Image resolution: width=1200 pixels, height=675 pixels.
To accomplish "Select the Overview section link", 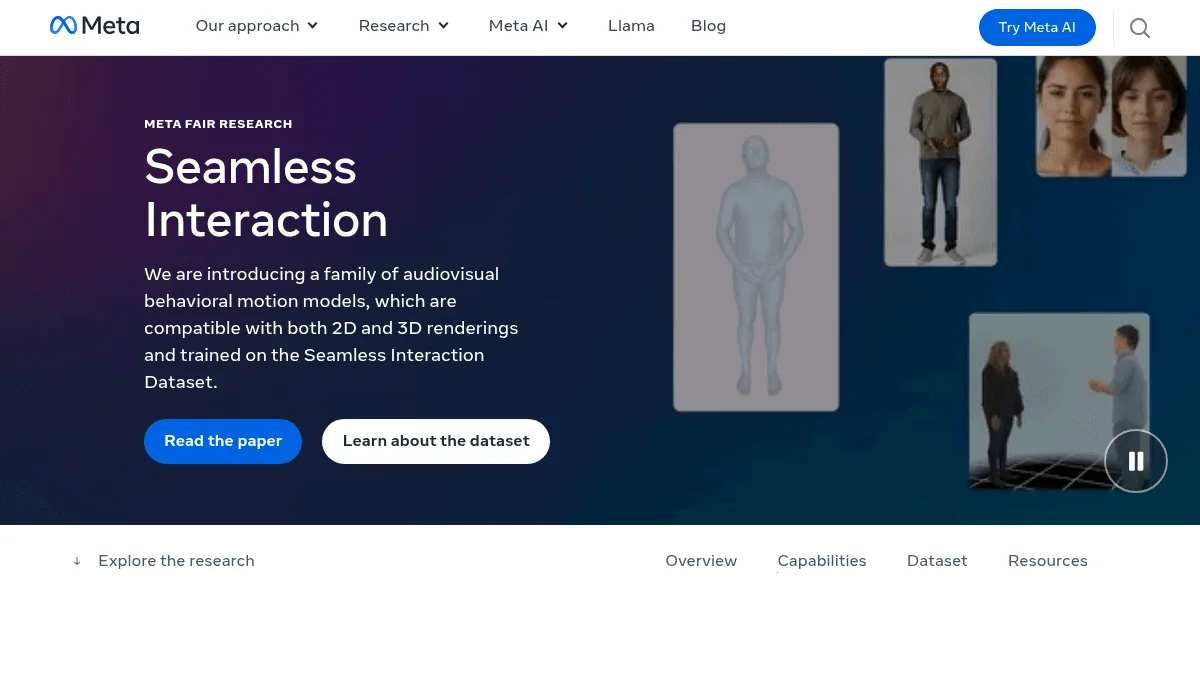I will (701, 561).
